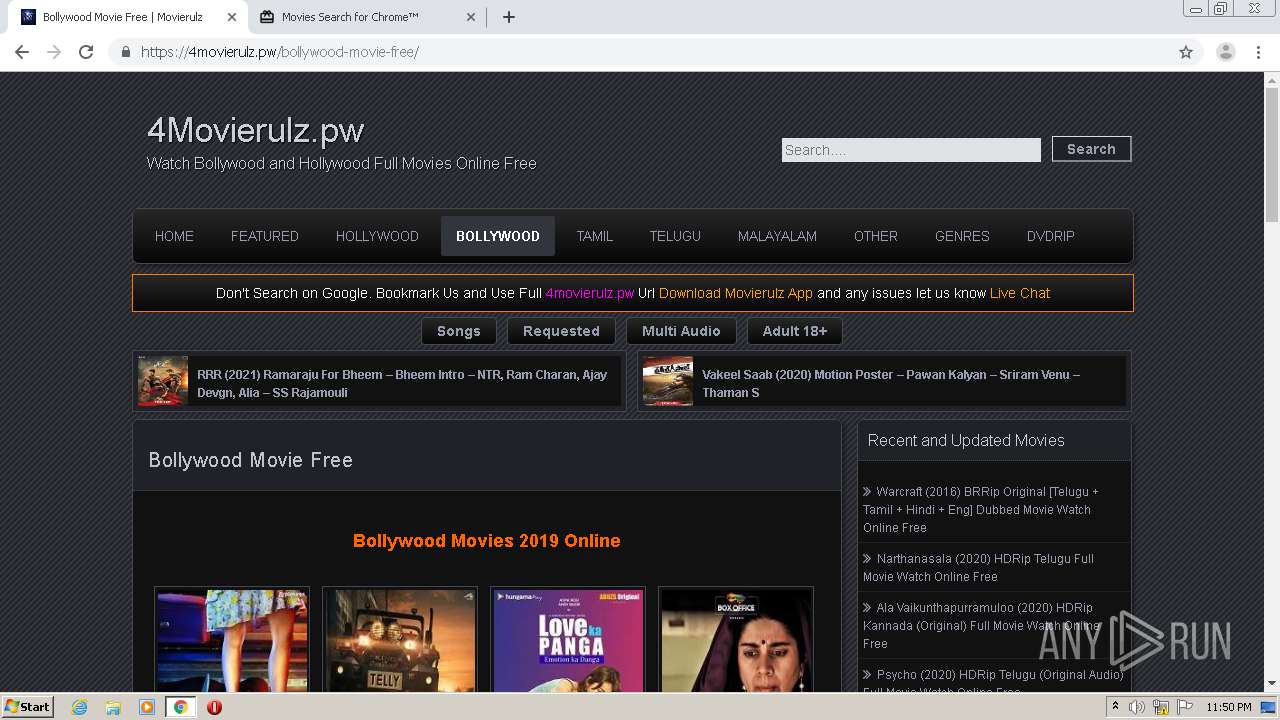This screenshot has width=1280, height=720.
Task: Open the HOLLYWOOD nav item
Action: 377,236
